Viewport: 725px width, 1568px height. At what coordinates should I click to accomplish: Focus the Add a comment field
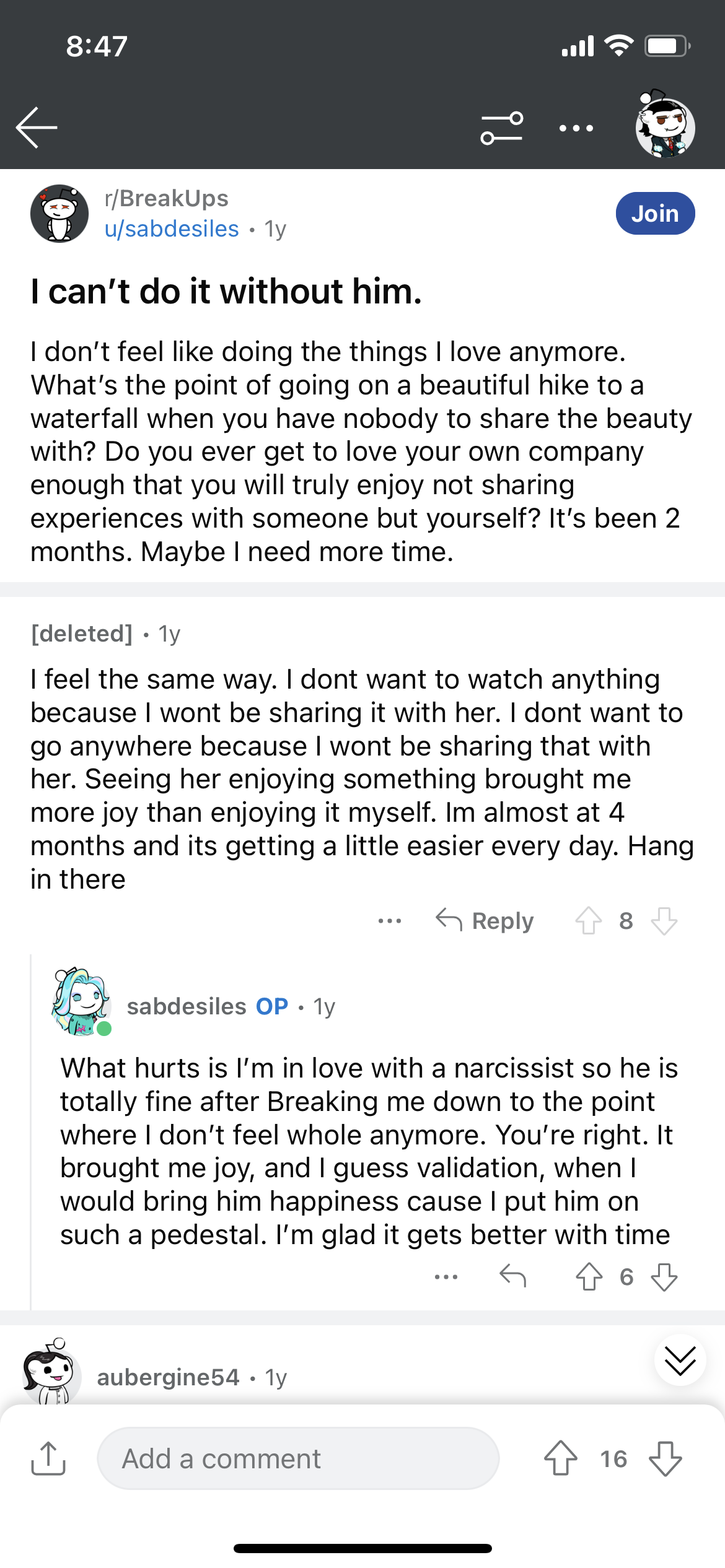point(298,1458)
